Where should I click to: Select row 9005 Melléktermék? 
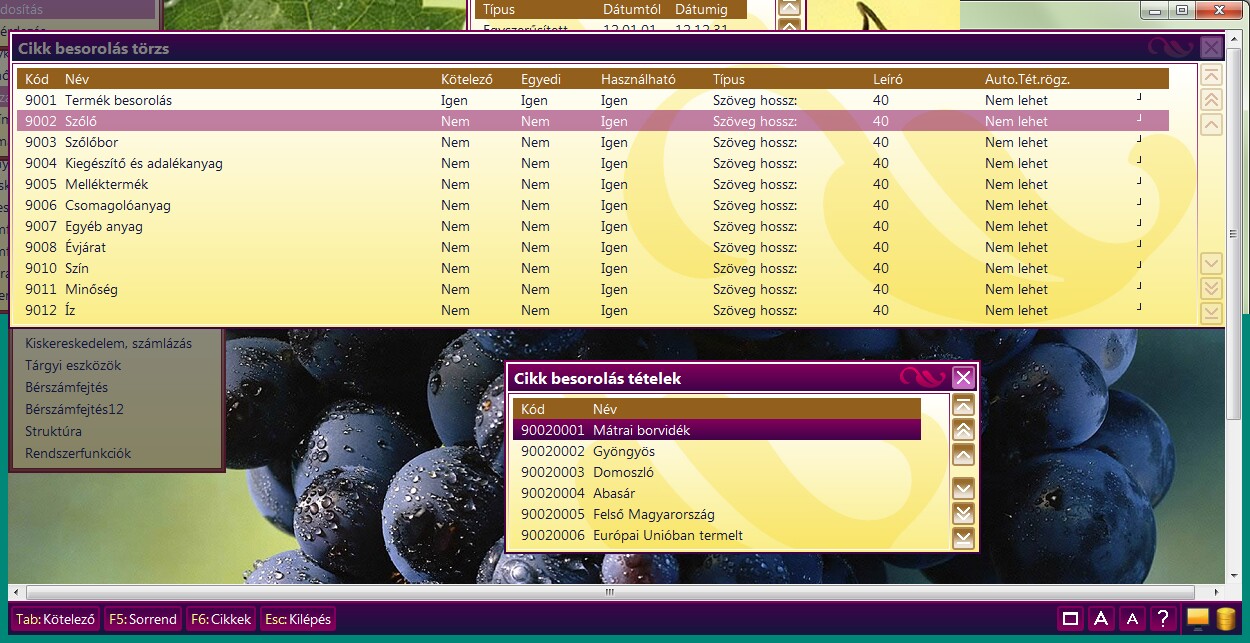592,184
